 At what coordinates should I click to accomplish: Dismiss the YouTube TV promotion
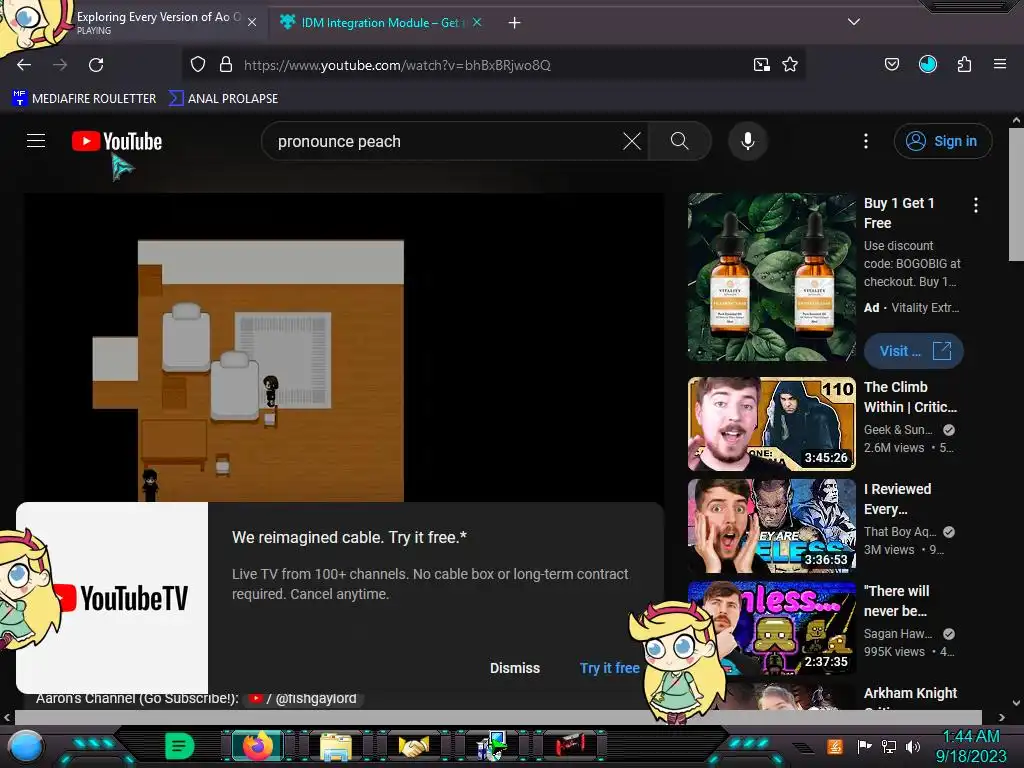[515, 667]
